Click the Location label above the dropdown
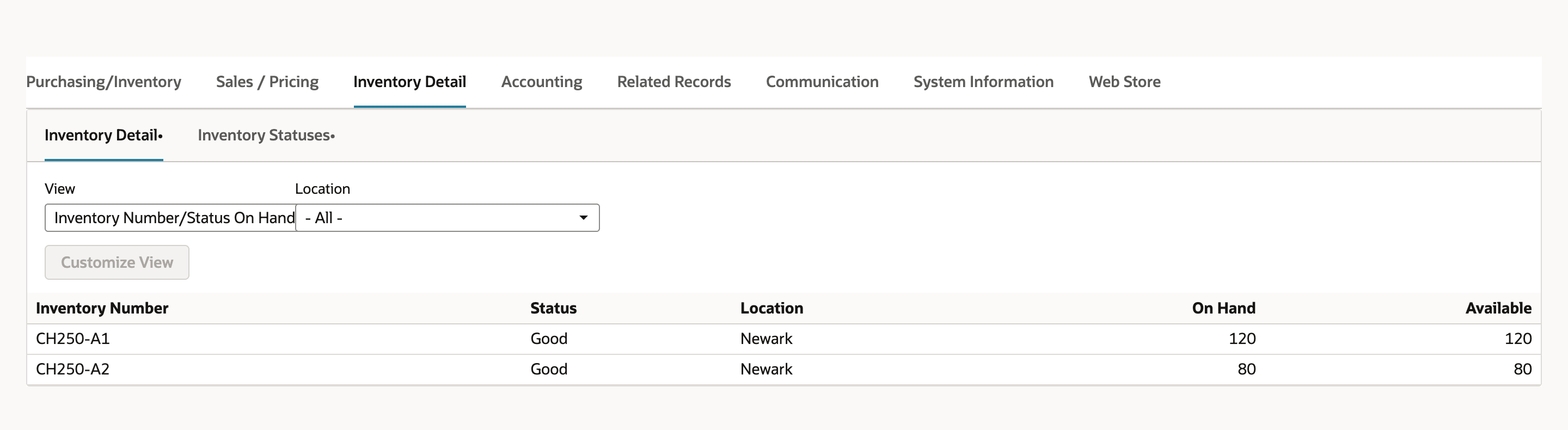Image resolution: width=1568 pixels, height=430 pixels. click(323, 188)
